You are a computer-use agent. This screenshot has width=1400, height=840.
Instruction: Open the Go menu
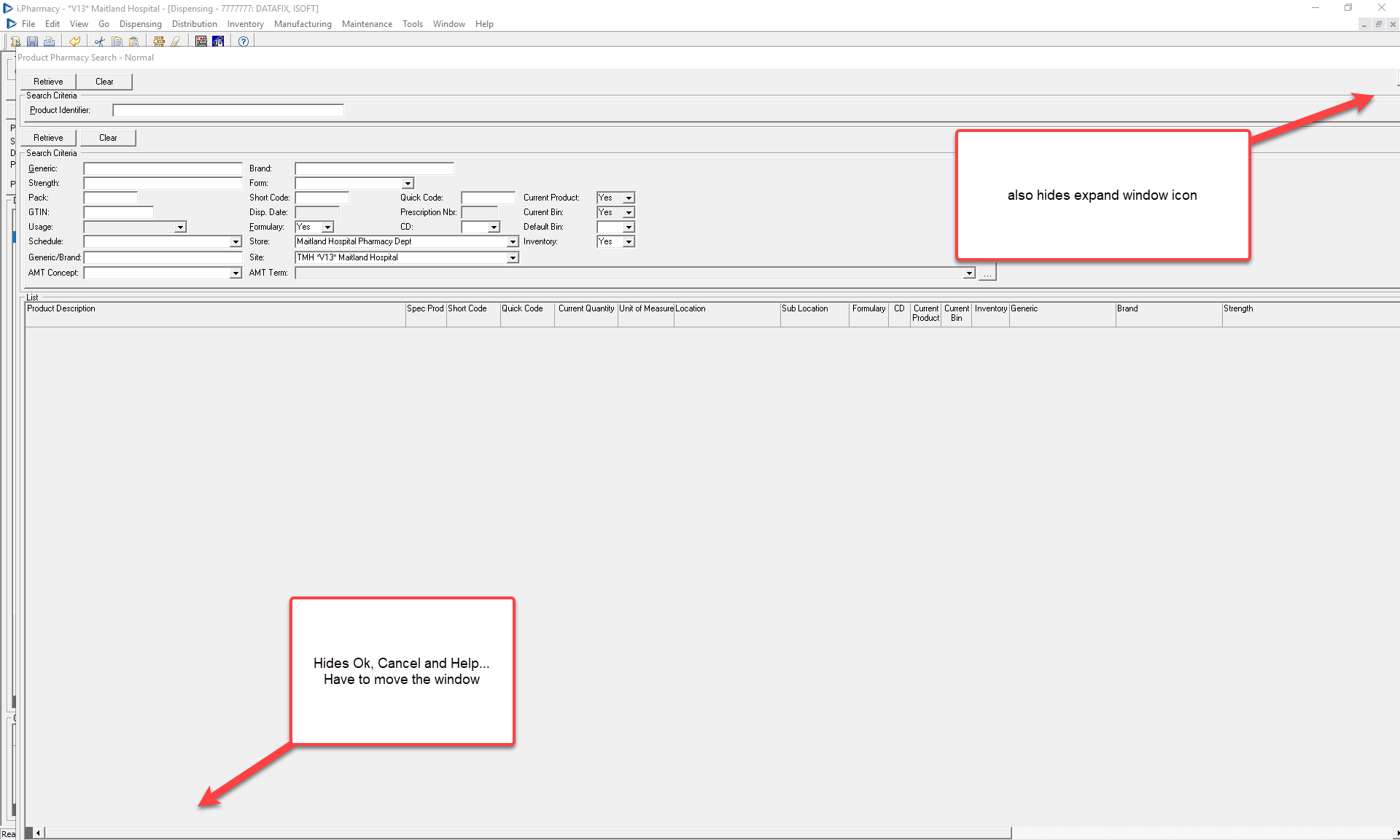pos(104,24)
